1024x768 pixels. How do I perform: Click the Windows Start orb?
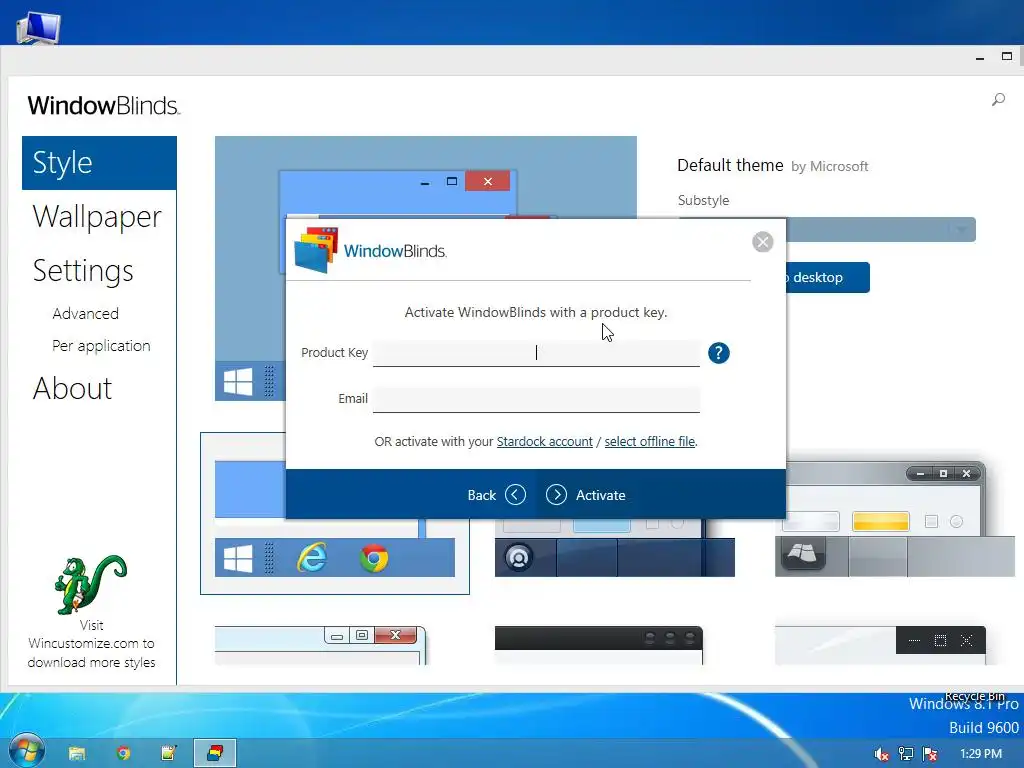pyautogui.click(x=27, y=751)
